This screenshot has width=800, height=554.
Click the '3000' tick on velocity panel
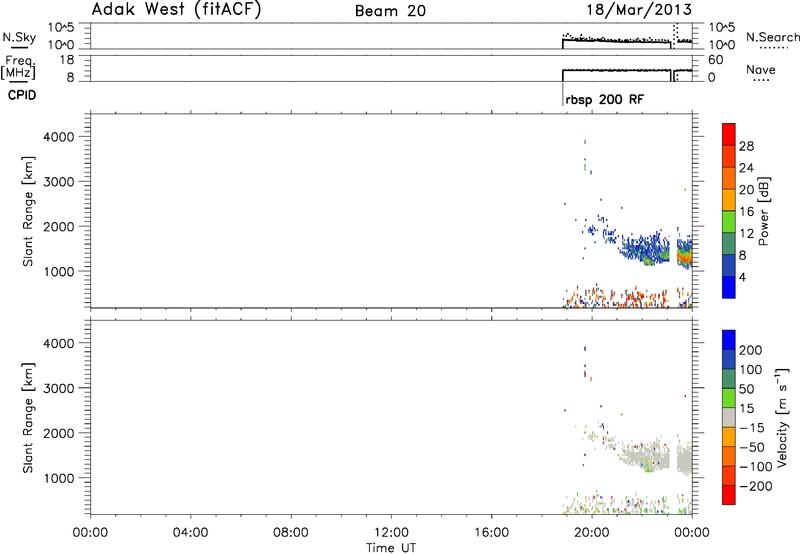pos(59,388)
